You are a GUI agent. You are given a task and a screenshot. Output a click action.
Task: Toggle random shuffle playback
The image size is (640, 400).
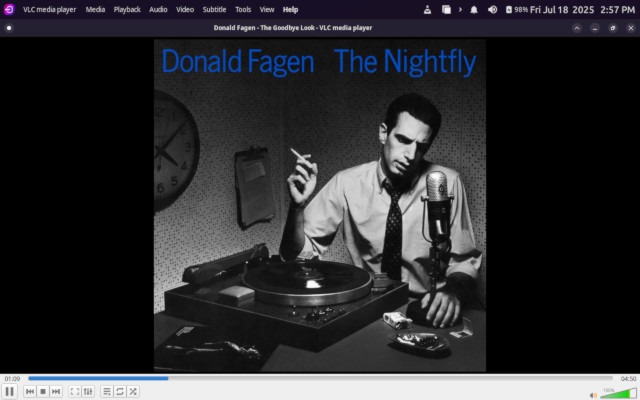tap(133, 391)
